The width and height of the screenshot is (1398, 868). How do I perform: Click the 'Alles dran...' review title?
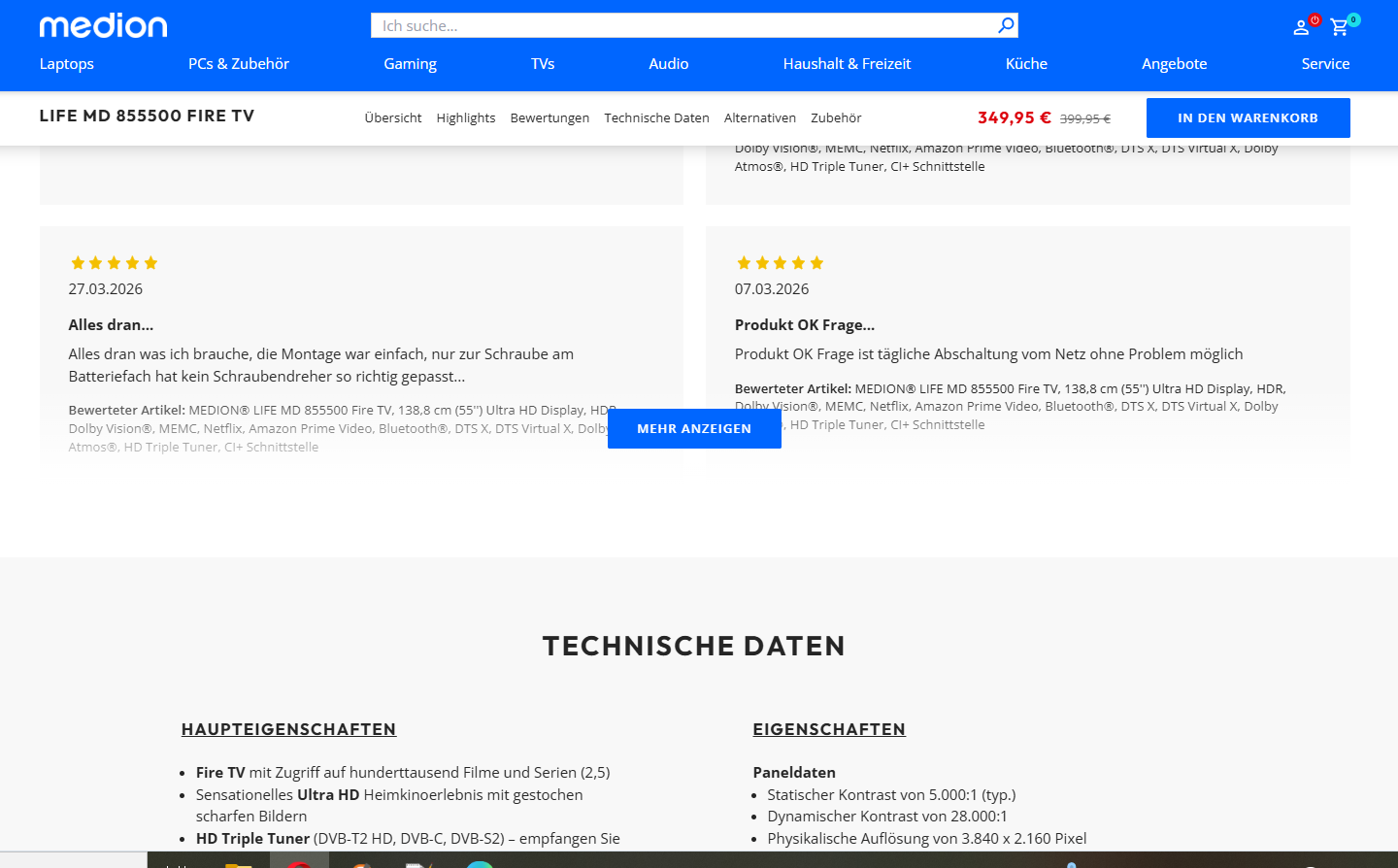click(111, 325)
